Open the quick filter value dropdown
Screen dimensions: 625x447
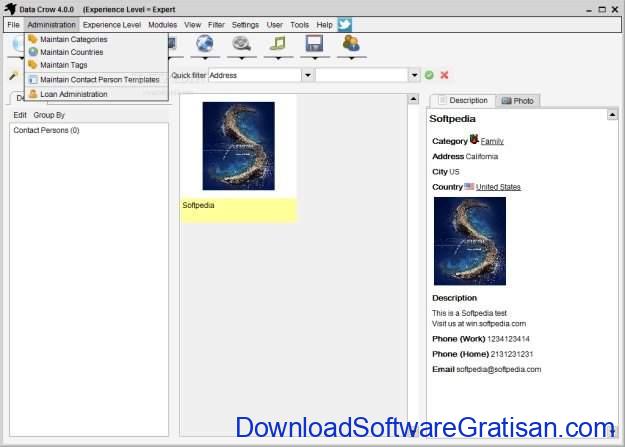pyautogui.click(x=414, y=75)
